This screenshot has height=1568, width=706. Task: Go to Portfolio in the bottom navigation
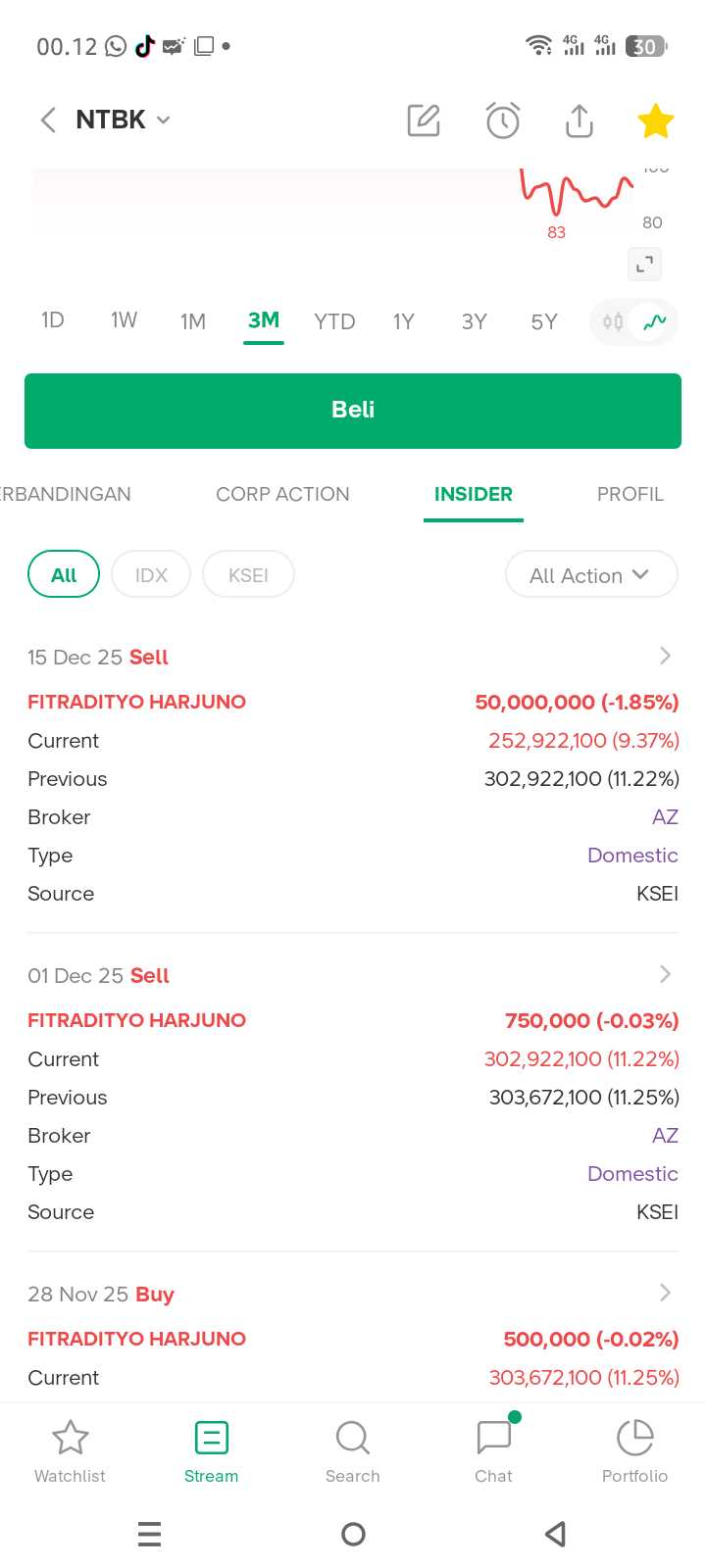point(634,1450)
